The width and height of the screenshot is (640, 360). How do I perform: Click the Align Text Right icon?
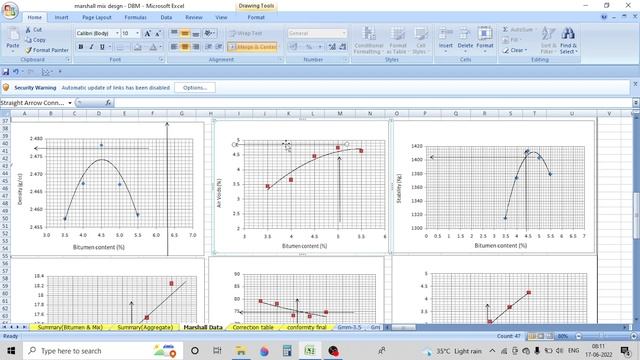(196, 47)
